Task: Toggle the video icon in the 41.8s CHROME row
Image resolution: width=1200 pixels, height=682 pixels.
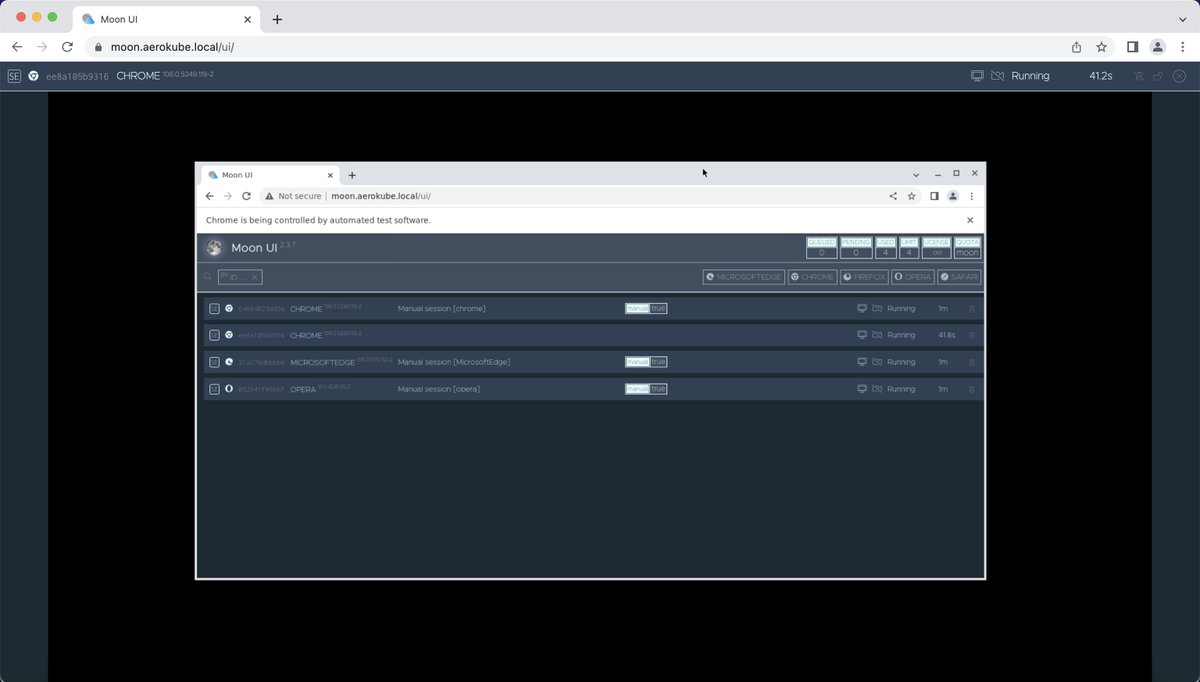Action: coord(877,335)
